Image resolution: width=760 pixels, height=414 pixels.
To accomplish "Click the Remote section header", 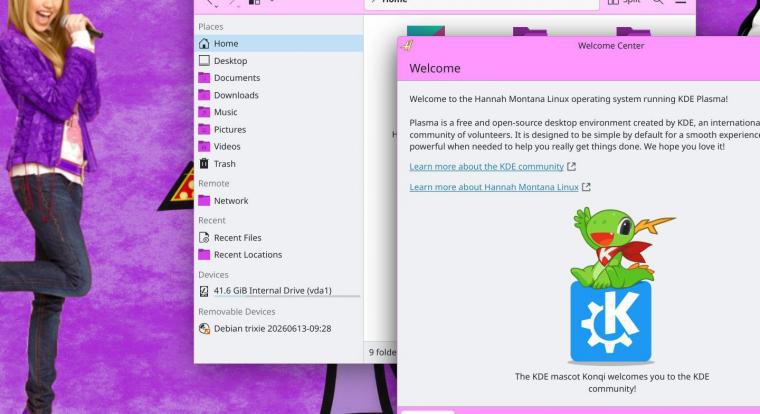I will [213, 184].
